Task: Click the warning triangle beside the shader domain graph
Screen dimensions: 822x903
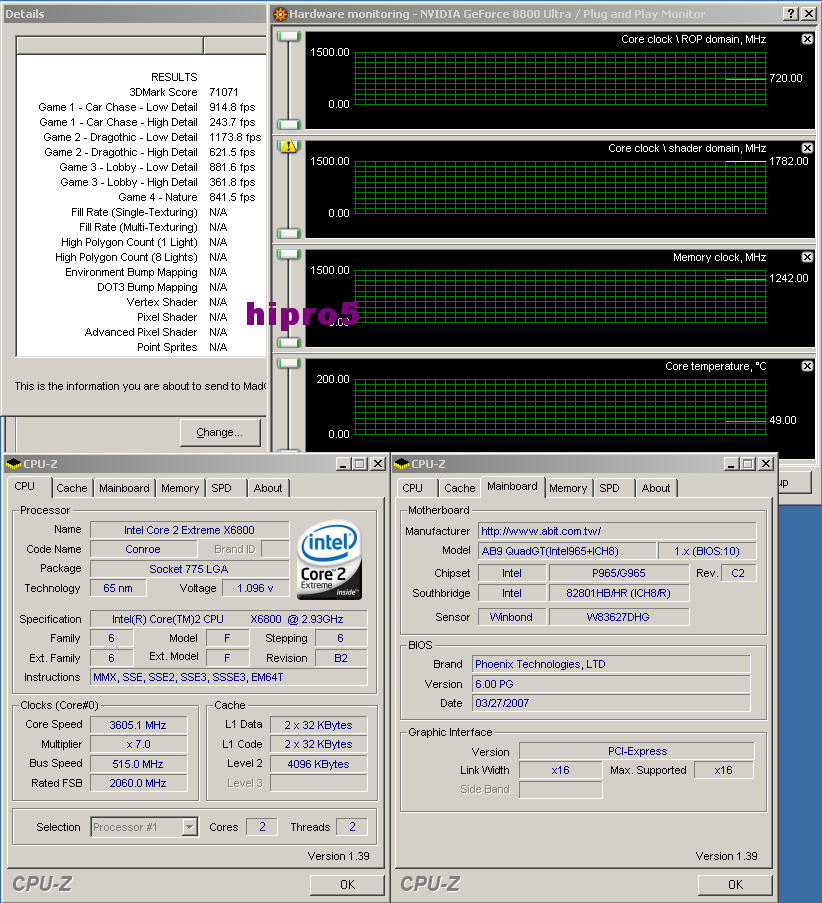Action: pyautogui.click(x=288, y=148)
